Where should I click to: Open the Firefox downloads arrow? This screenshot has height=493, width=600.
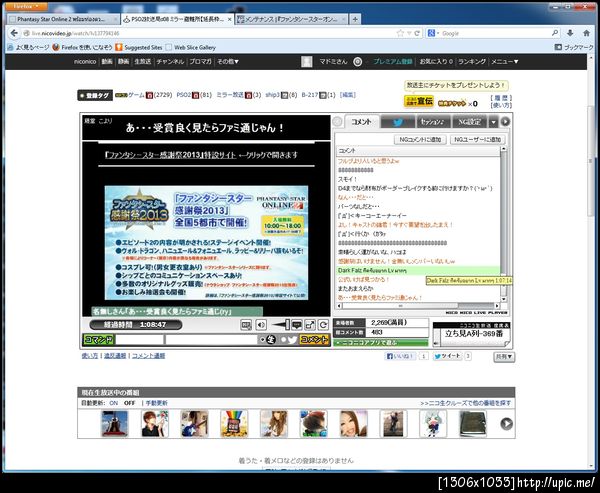tap(570, 33)
